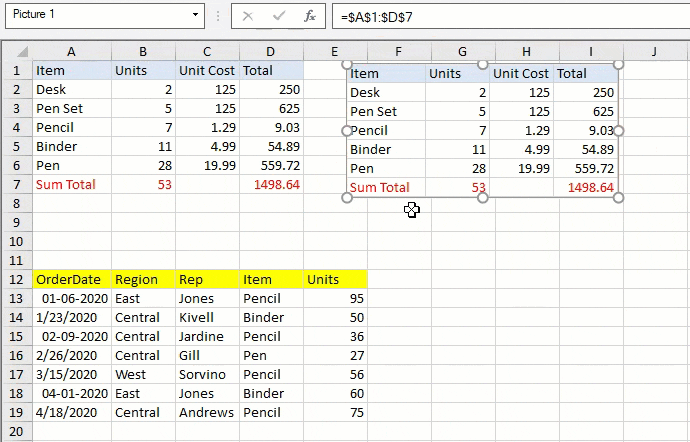Click cell D7 with red total 1498.64
690x442 pixels.
tap(271, 185)
